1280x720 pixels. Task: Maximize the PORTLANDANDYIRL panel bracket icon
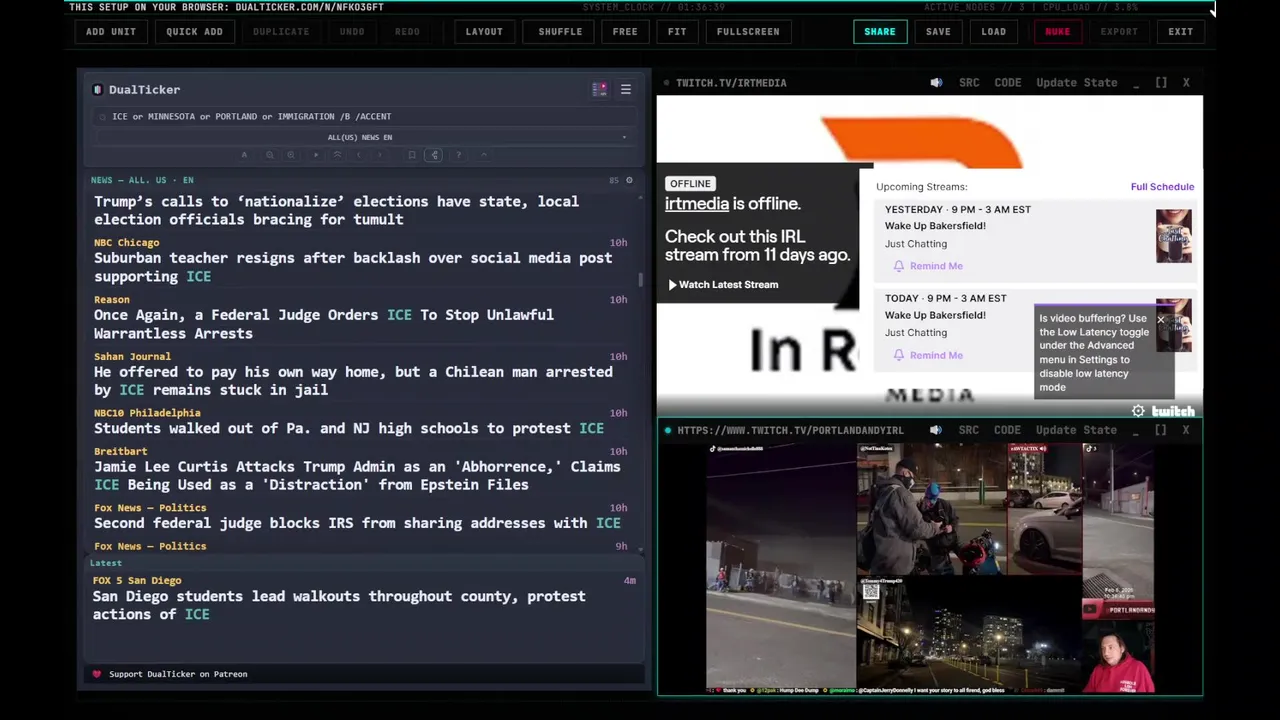[1161, 430]
